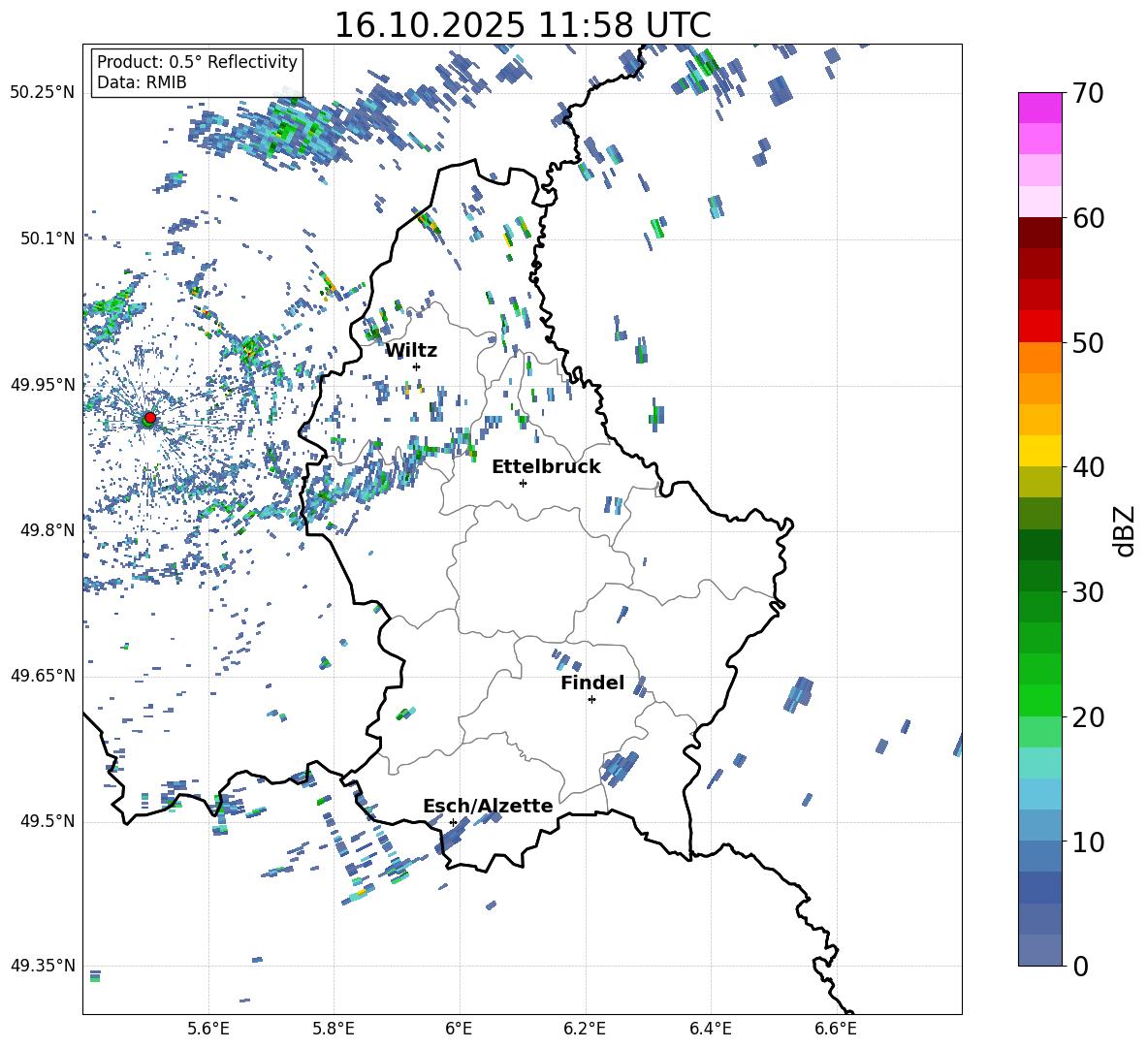Click the Findel station cross marker
Screen dimensions: 1148x1048
click(591, 700)
